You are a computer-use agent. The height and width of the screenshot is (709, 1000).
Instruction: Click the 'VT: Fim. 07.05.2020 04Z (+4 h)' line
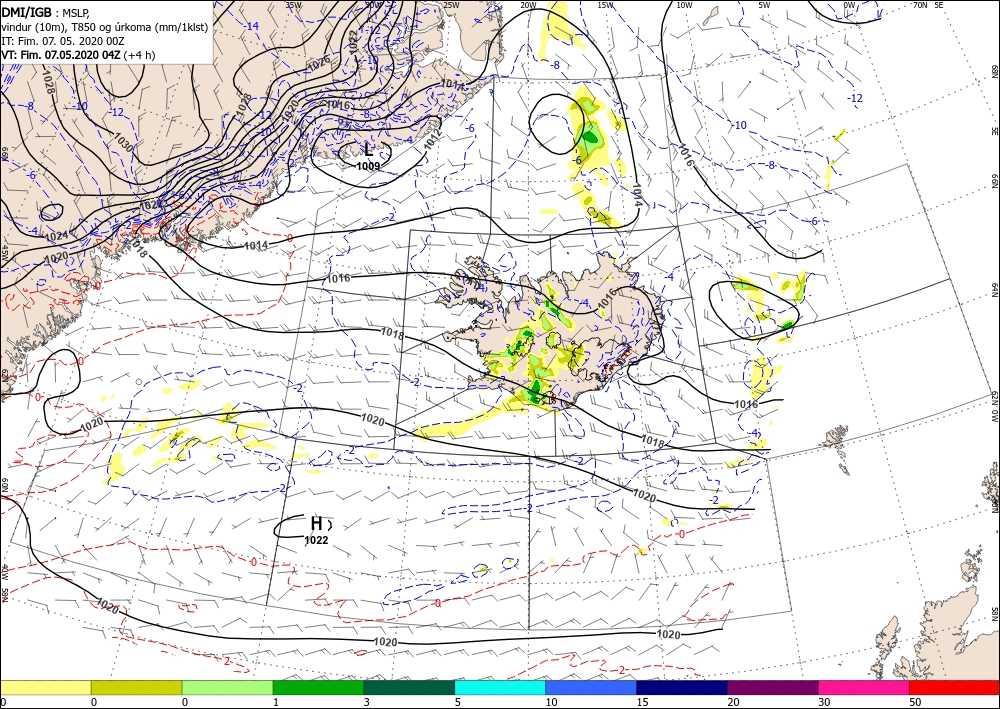(x=78, y=55)
